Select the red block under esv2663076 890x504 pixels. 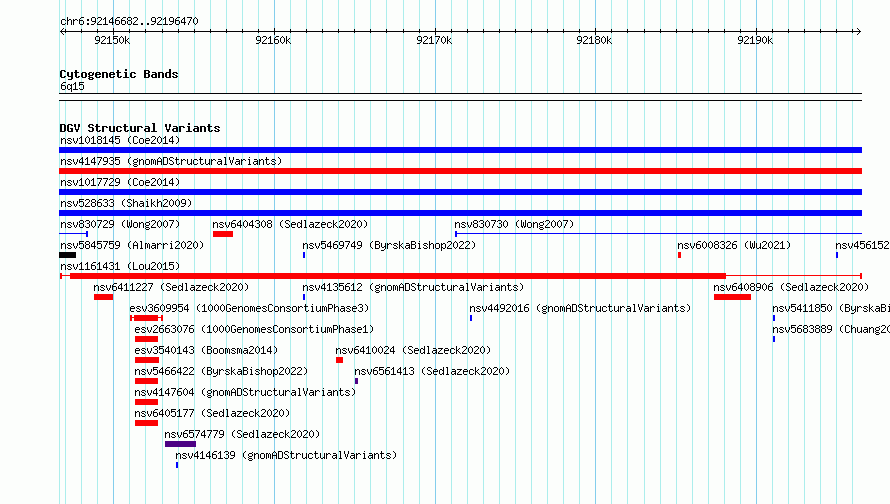pyautogui.click(x=146, y=339)
